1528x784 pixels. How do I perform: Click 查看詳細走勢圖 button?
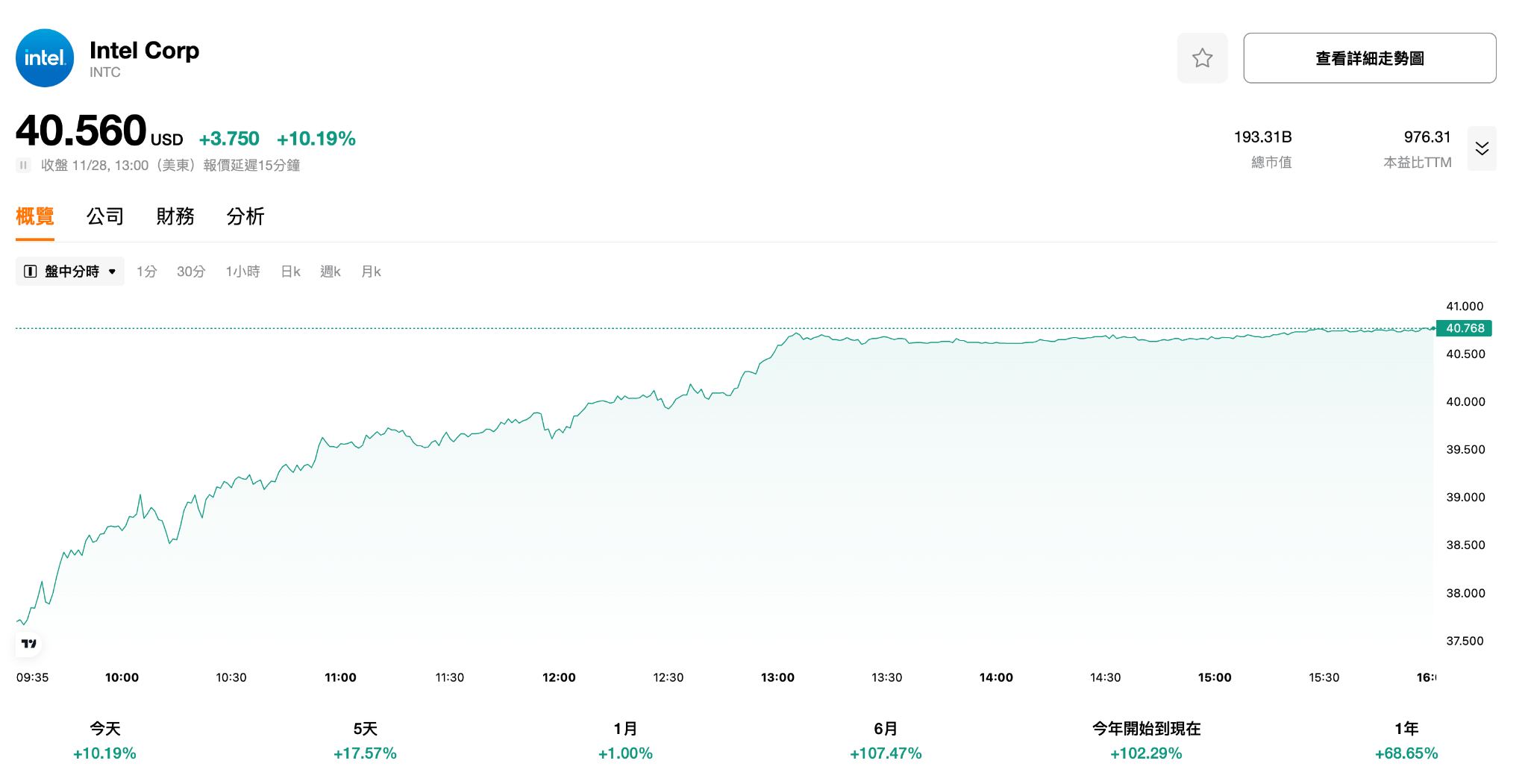point(1369,58)
